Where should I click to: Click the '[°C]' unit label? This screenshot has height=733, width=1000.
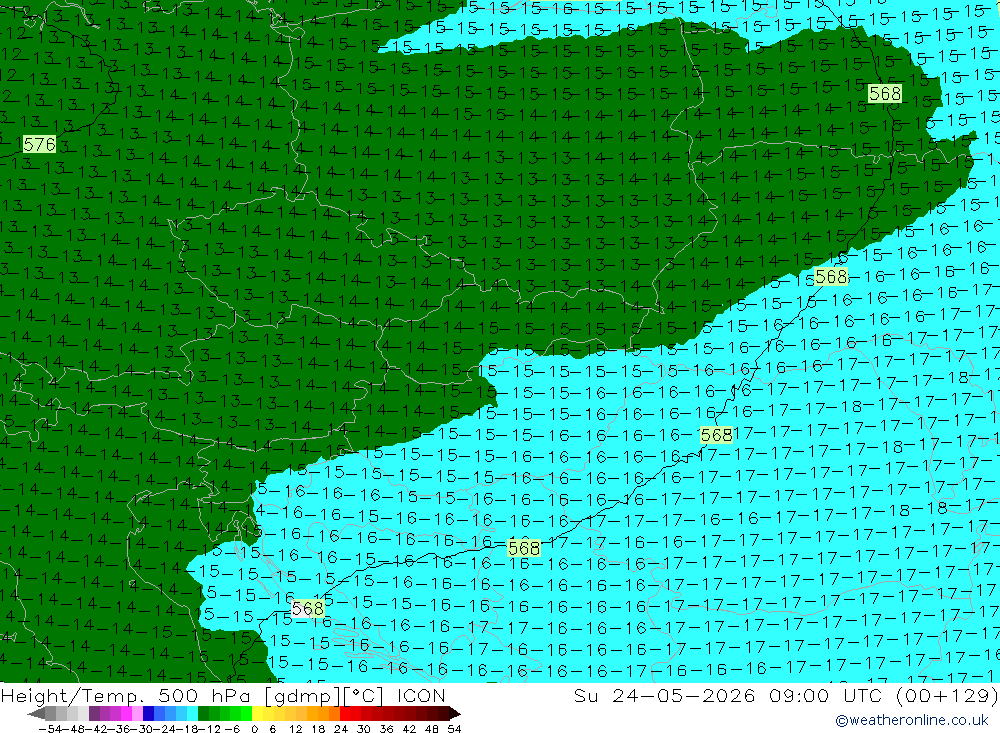coord(364,695)
